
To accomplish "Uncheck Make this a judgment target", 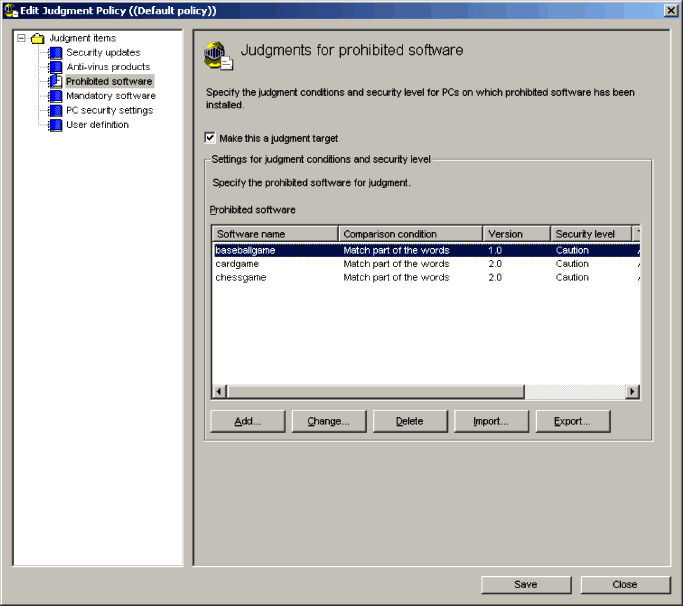I will 210,139.
